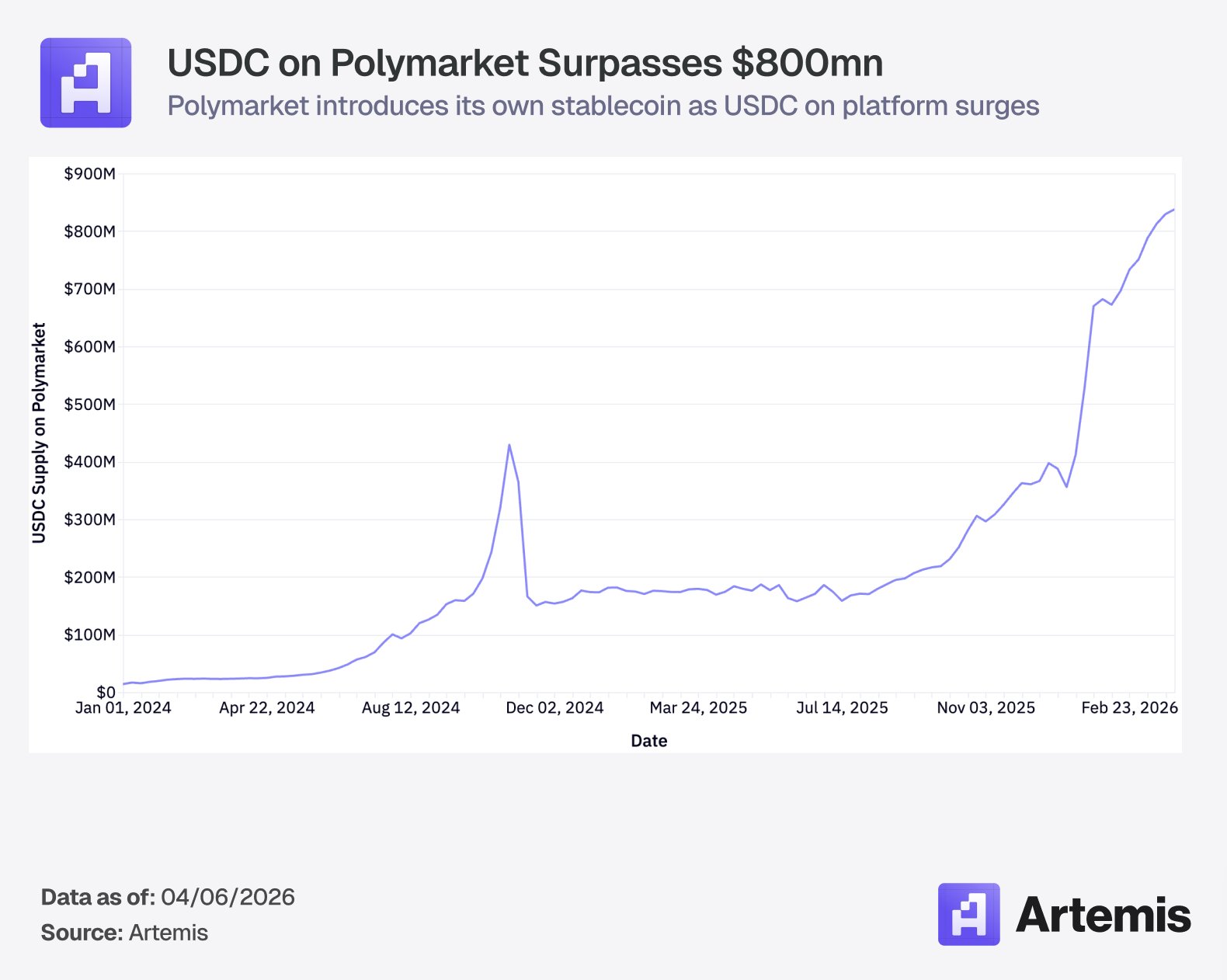Click the Artemis wordmark in the footer

coord(1103,915)
